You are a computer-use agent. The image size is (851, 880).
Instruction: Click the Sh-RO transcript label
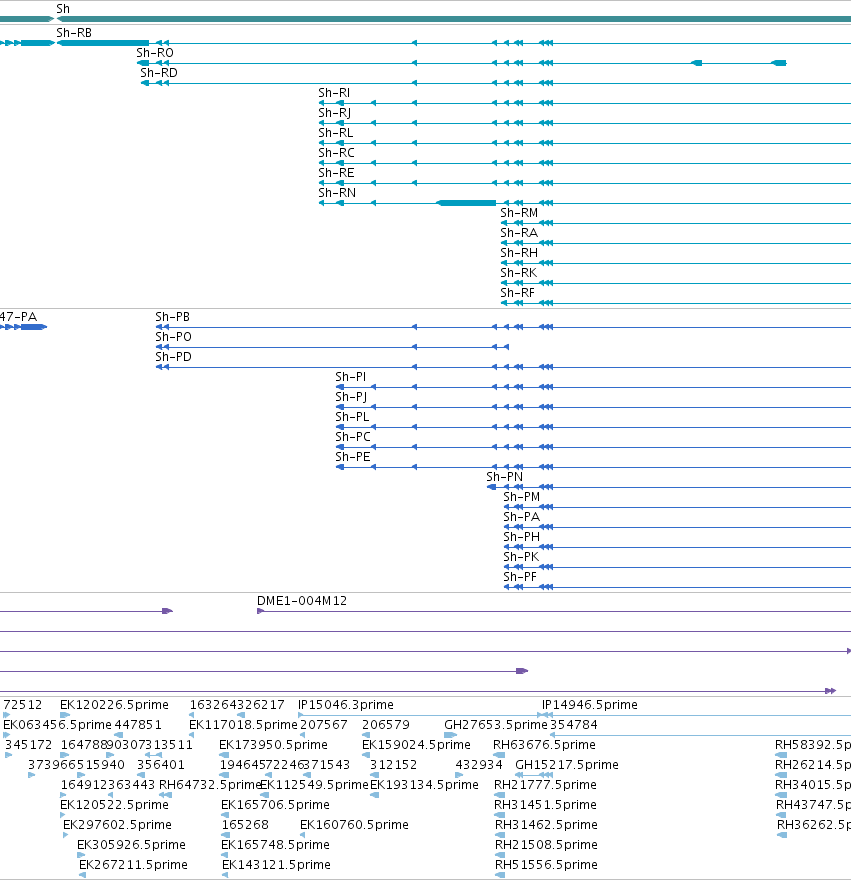tap(155, 53)
